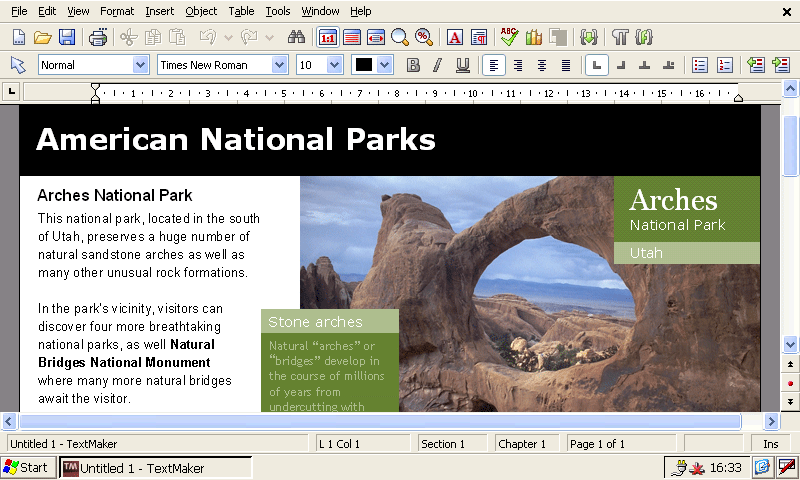Viewport: 800px width, 480px height.
Task: Toggle underline formatting
Action: [462, 65]
